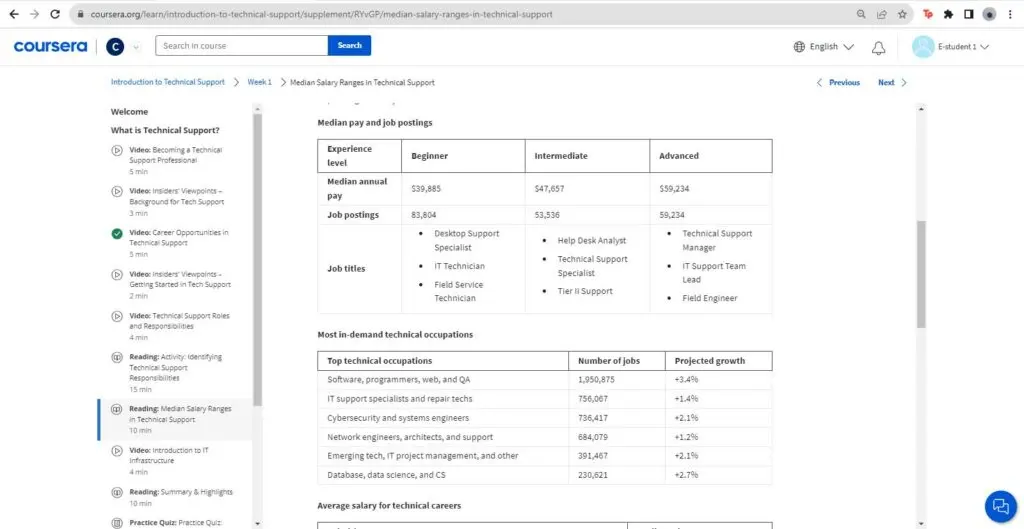Image resolution: width=1024 pixels, height=529 pixels.
Task: Click reading icon for Summary & Highlights
Action: 117,492
